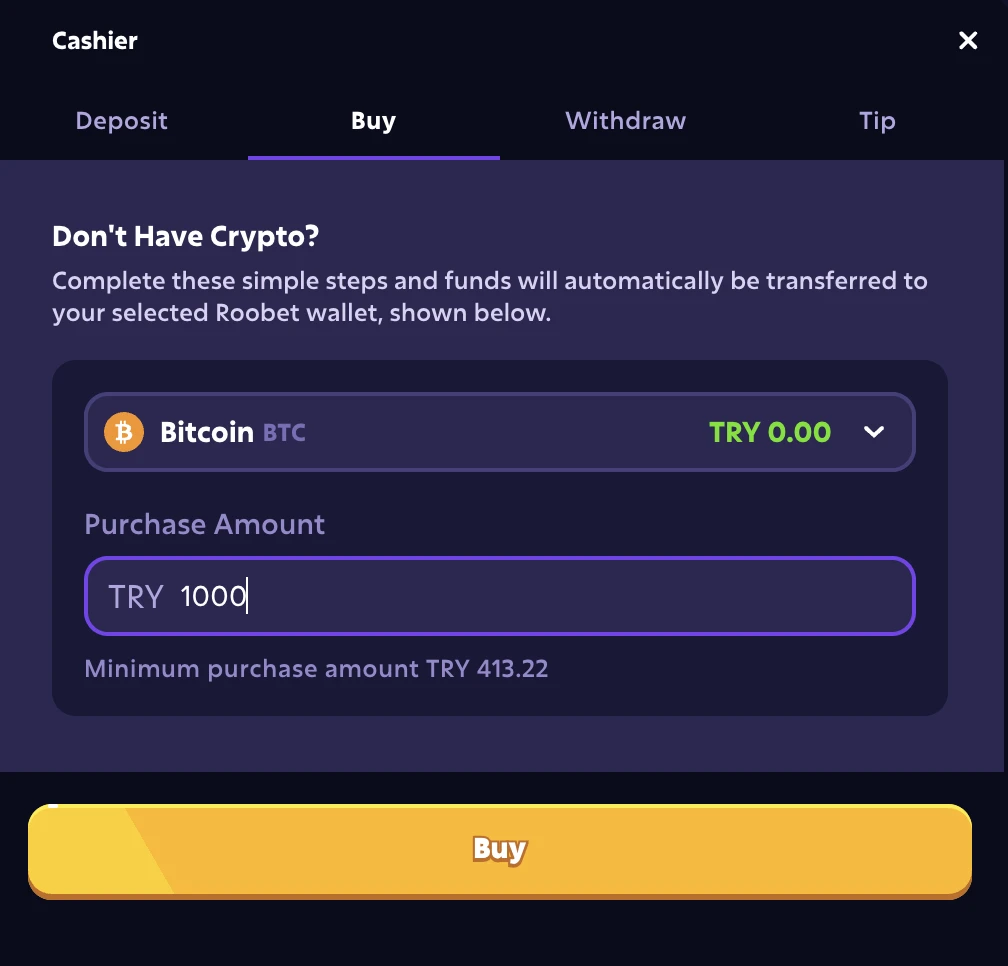The width and height of the screenshot is (1008, 966).
Task: Click the Cashier title text
Action: [x=94, y=40]
